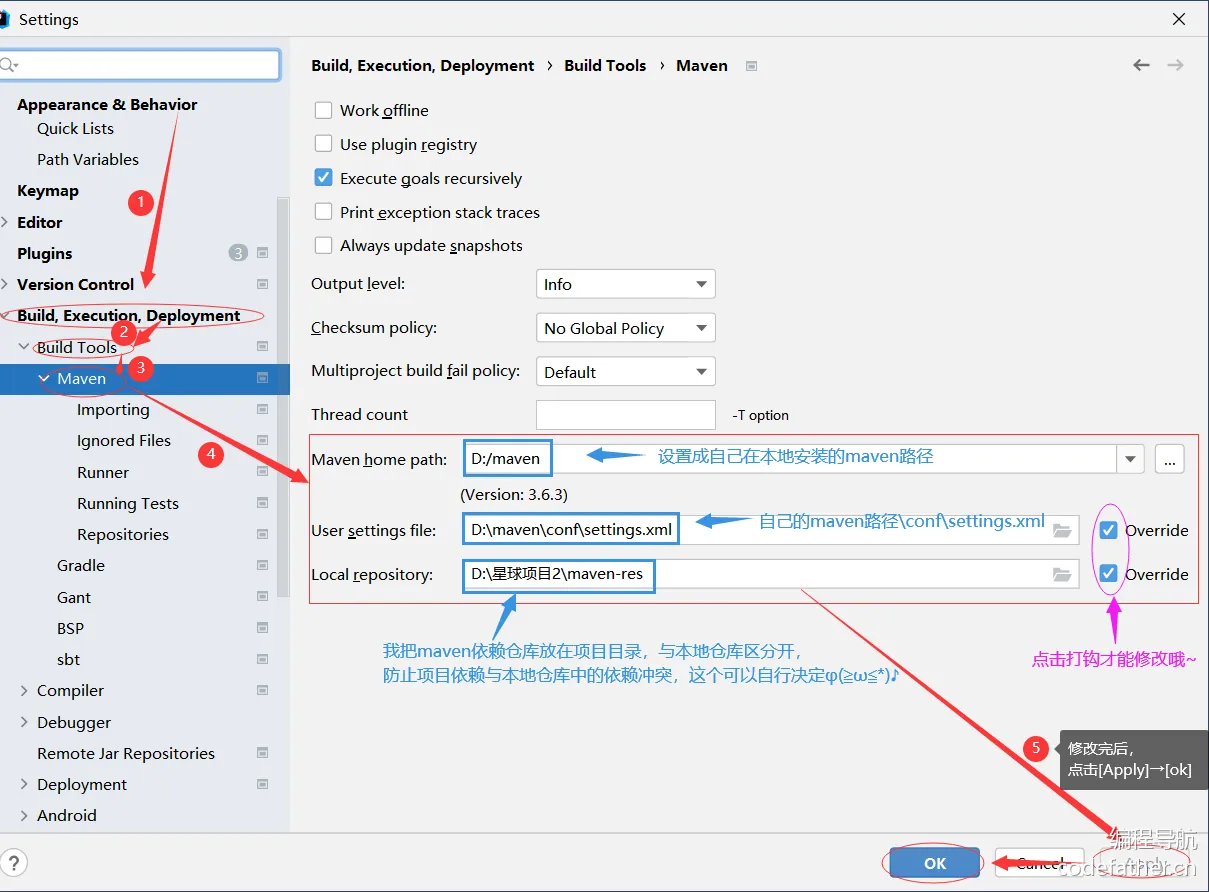This screenshot has height=892, width=1209.
Task: Browse folder for Local repository
Action: (1062, 574)
